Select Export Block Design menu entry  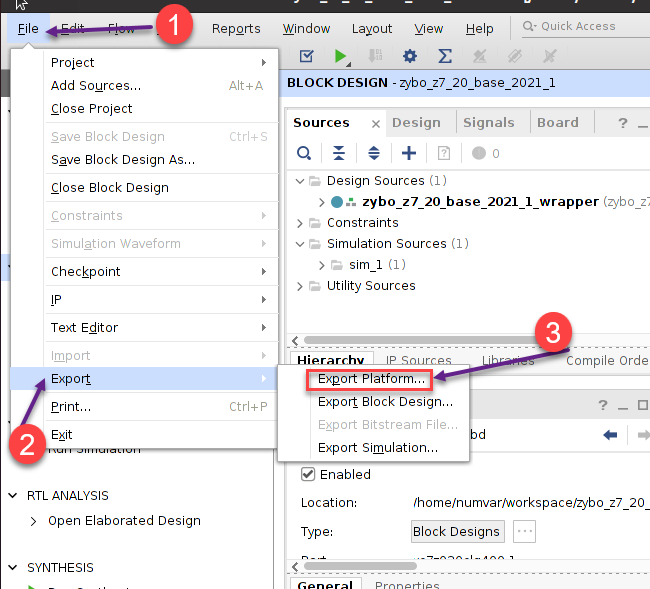coord(385,402)
